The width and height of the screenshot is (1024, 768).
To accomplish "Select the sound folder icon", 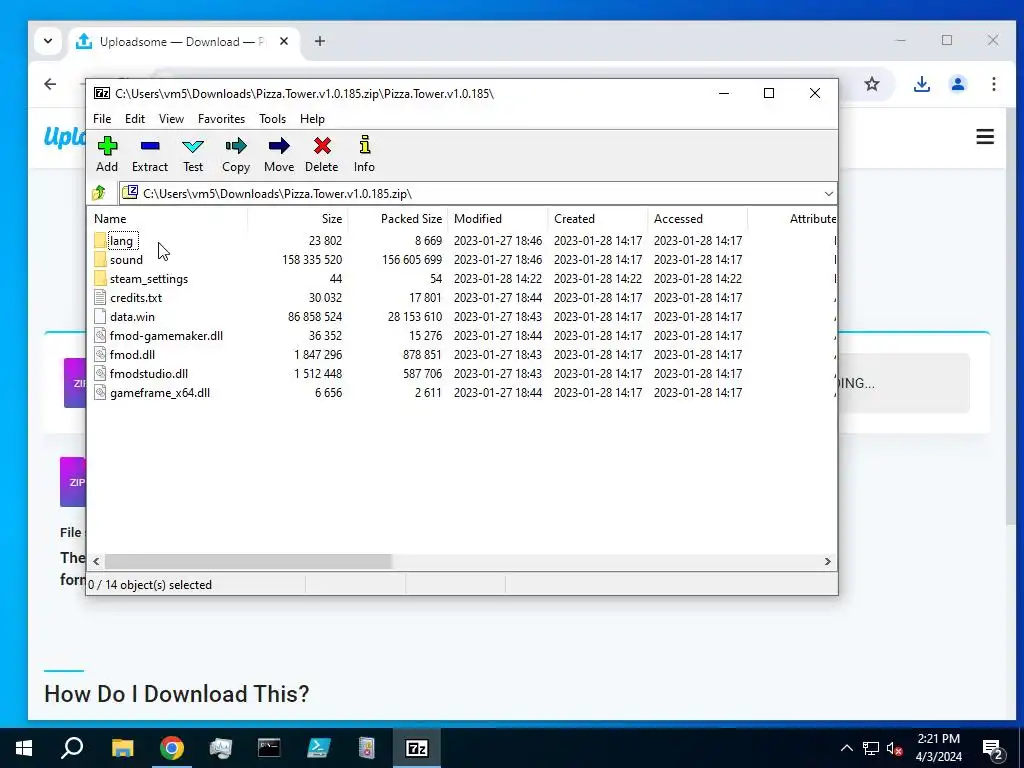I will [100, 259].
